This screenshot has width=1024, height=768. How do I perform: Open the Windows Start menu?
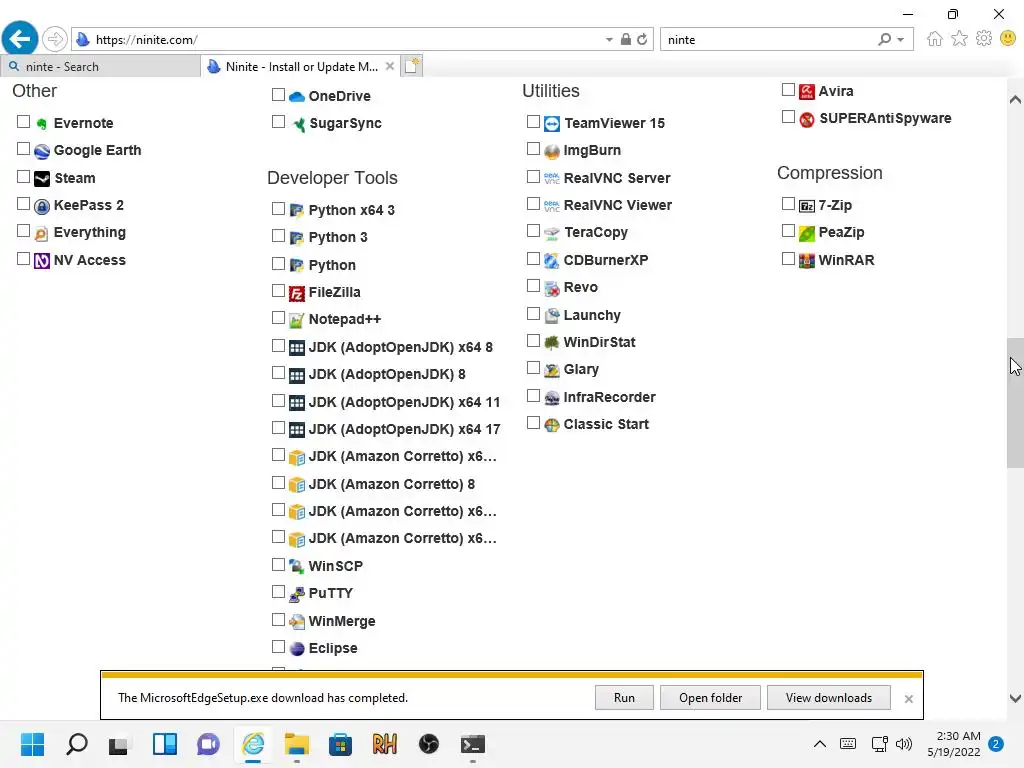(32, 744)
